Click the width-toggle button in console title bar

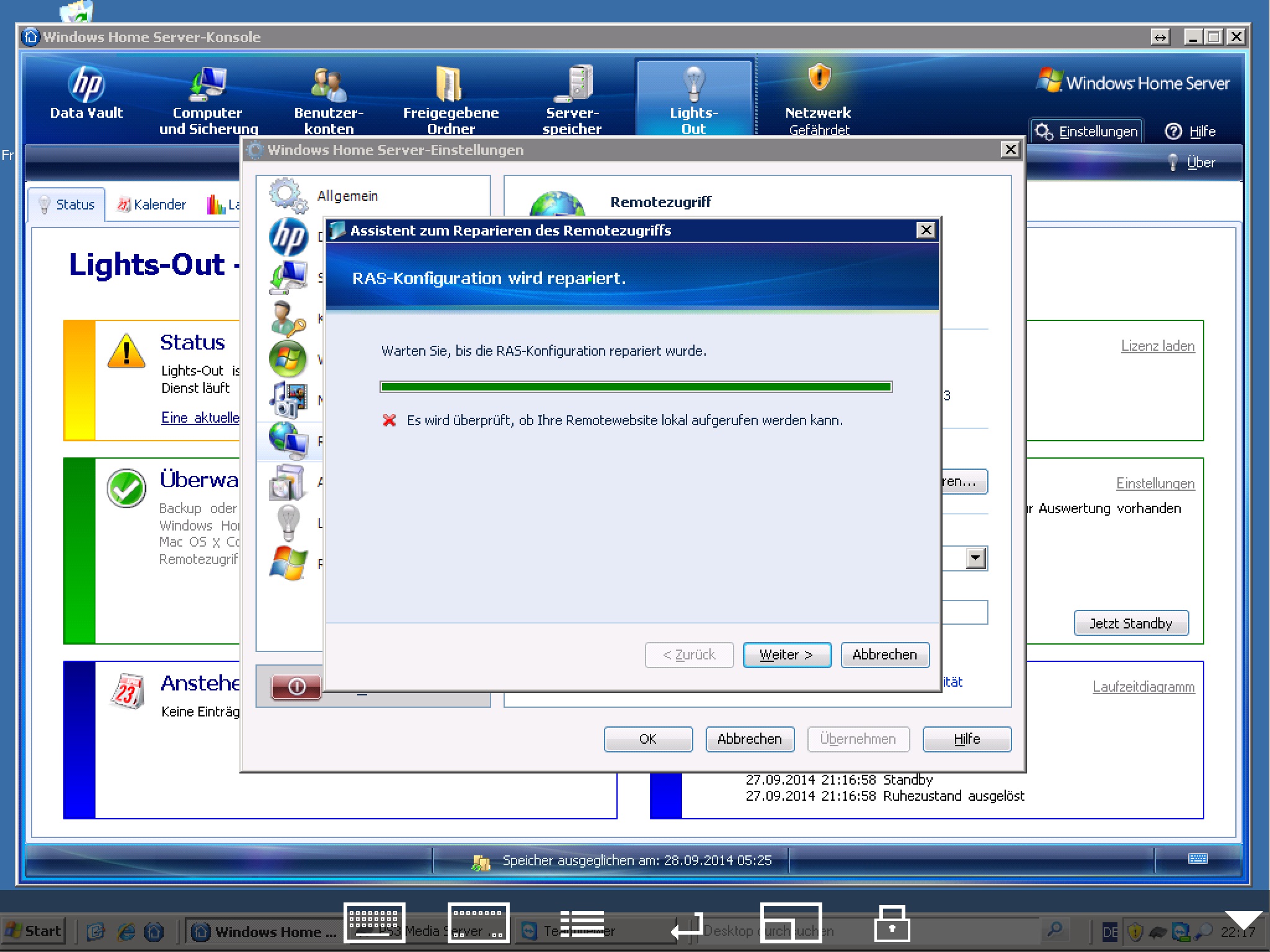tap(1160, 37)
